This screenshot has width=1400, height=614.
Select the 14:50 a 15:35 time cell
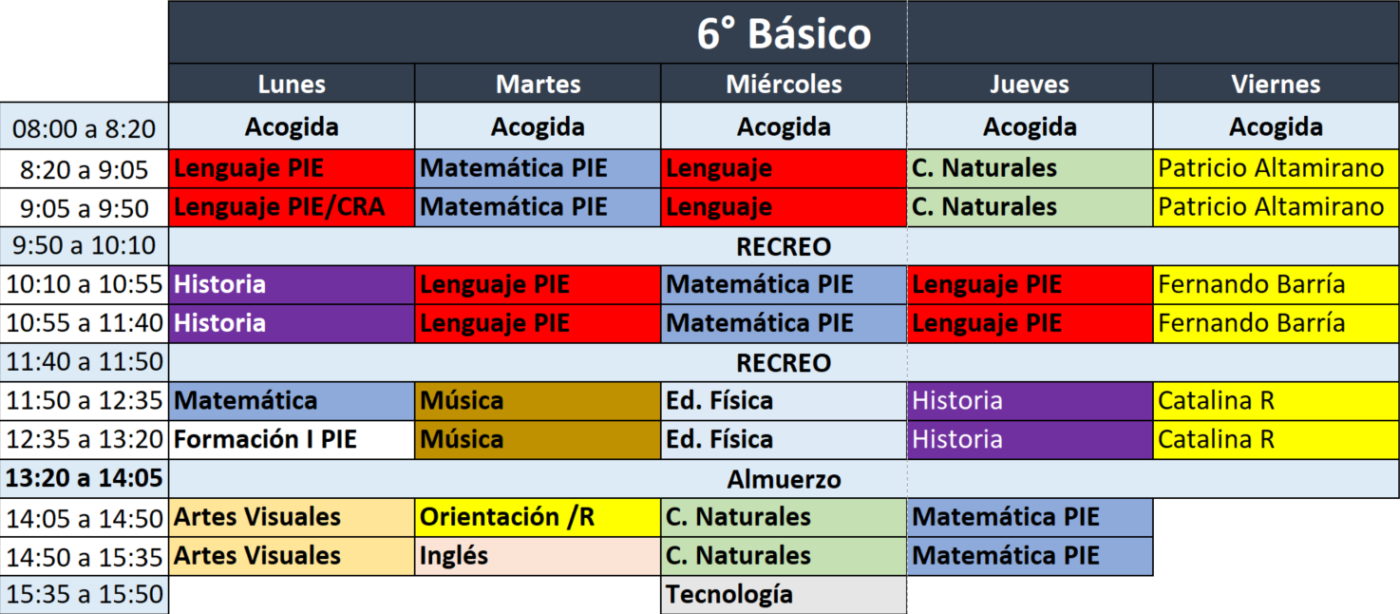pyautogui.click(x=84, y=555)
